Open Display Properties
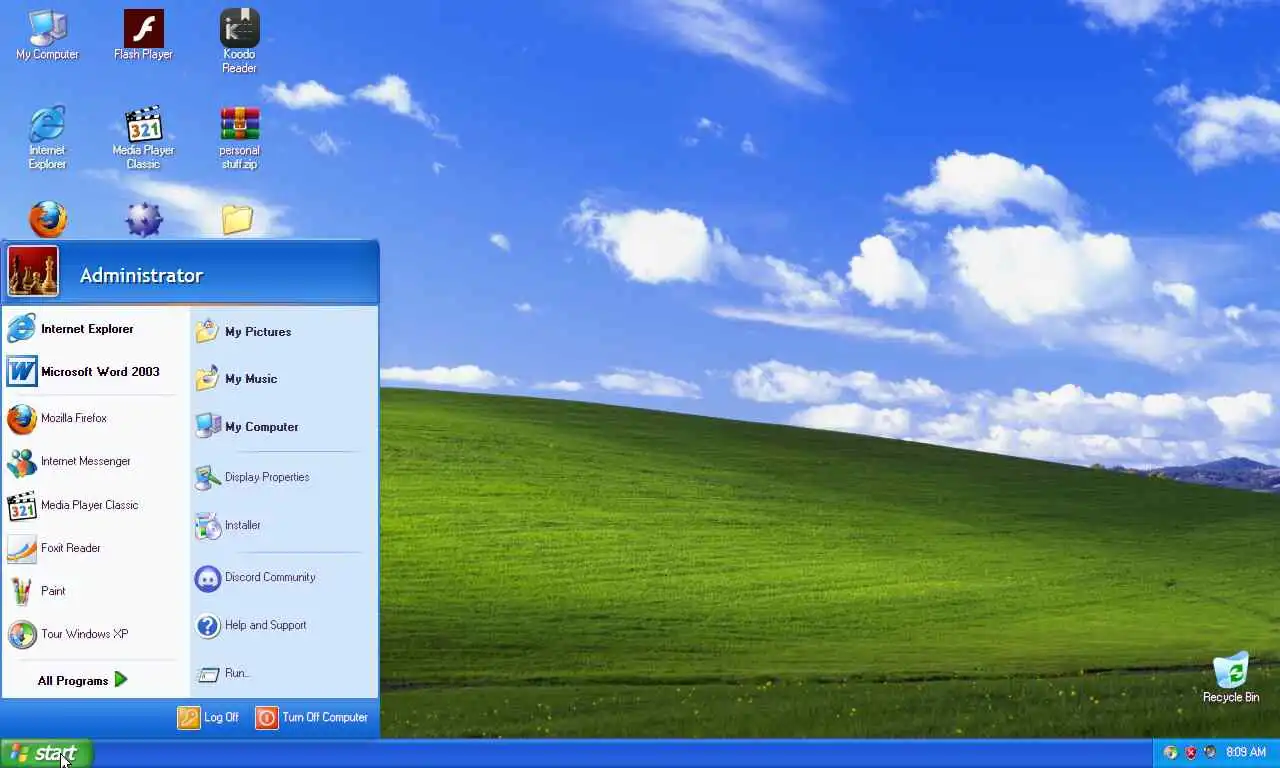 (x=283, y=477)
